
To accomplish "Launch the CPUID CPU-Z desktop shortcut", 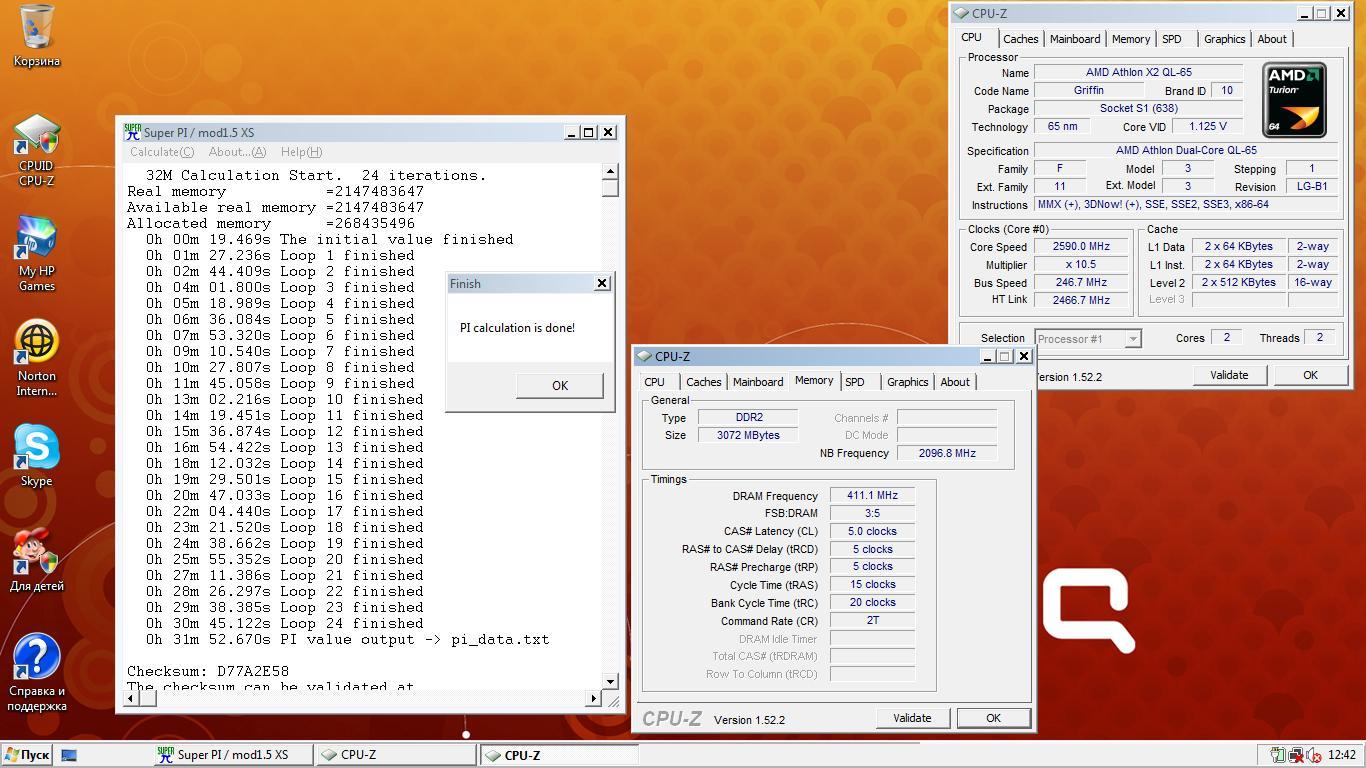I will (36, 150).
